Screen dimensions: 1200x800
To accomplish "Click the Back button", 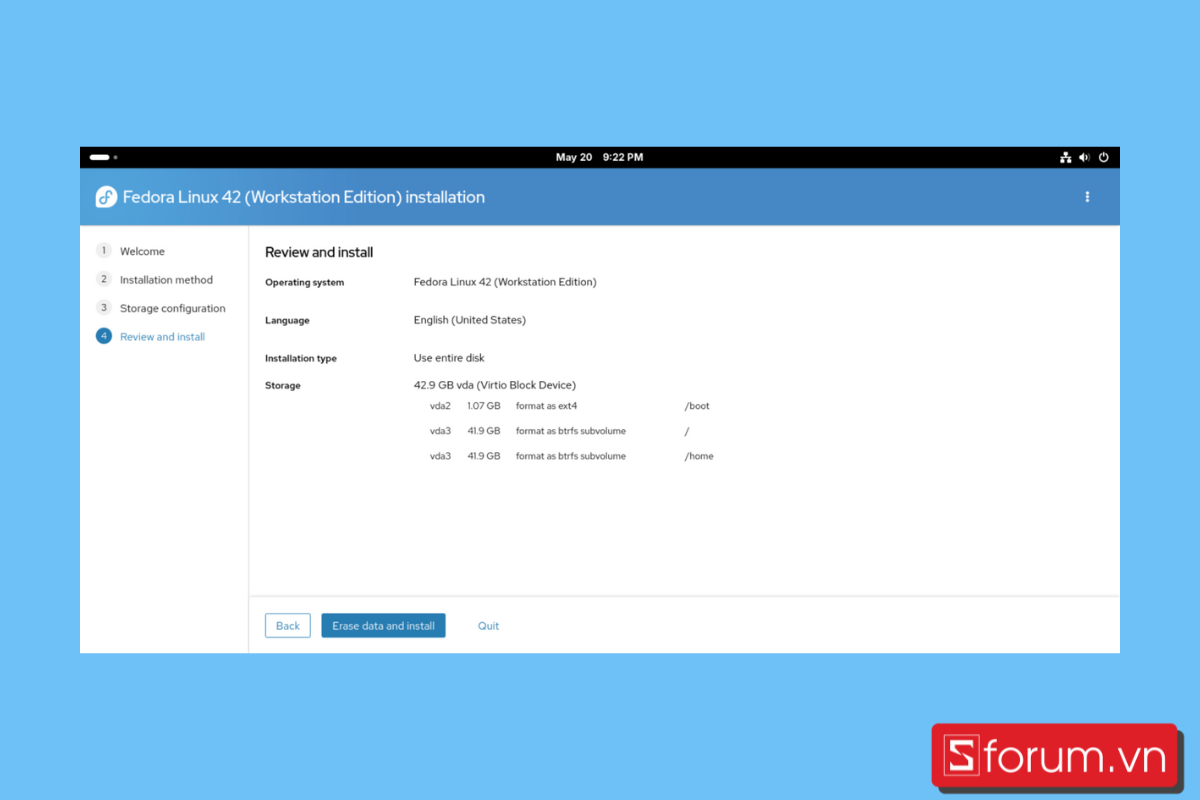I will 288,626.
